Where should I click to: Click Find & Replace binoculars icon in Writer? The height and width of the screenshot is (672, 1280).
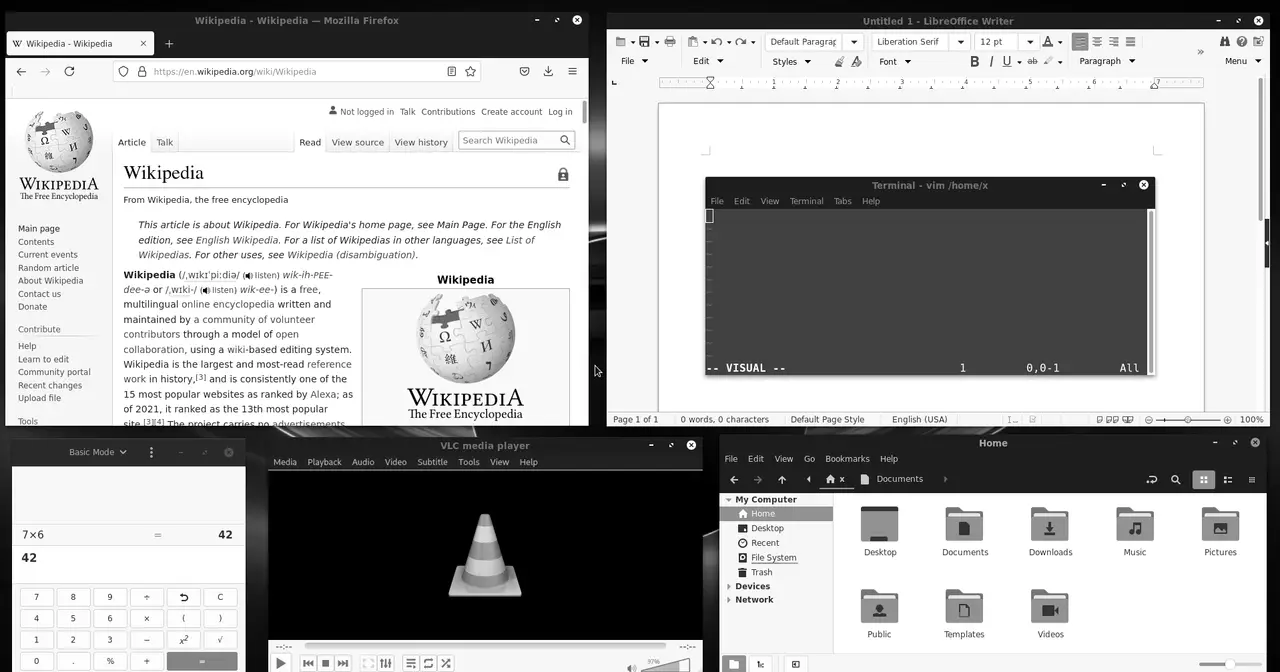pyautogui.click(x=1225, y=42)
